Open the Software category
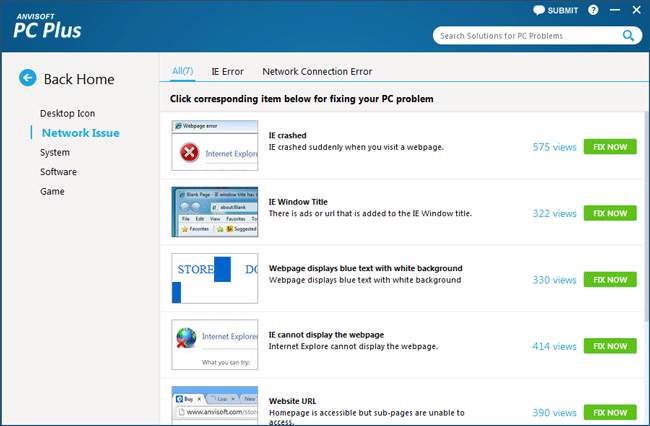650x426 pixels. coord(58,172)
